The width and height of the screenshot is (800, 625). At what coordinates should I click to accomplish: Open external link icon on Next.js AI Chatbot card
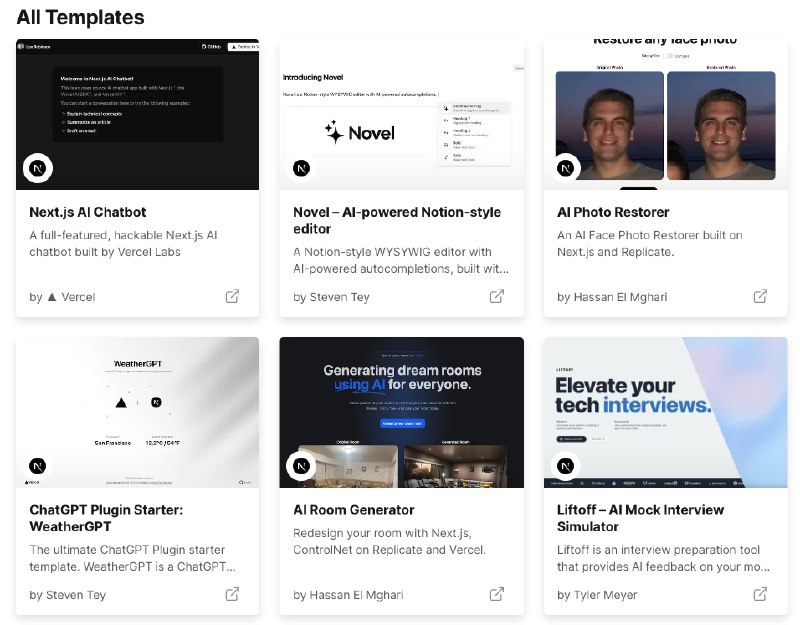(x=232, y=296)
